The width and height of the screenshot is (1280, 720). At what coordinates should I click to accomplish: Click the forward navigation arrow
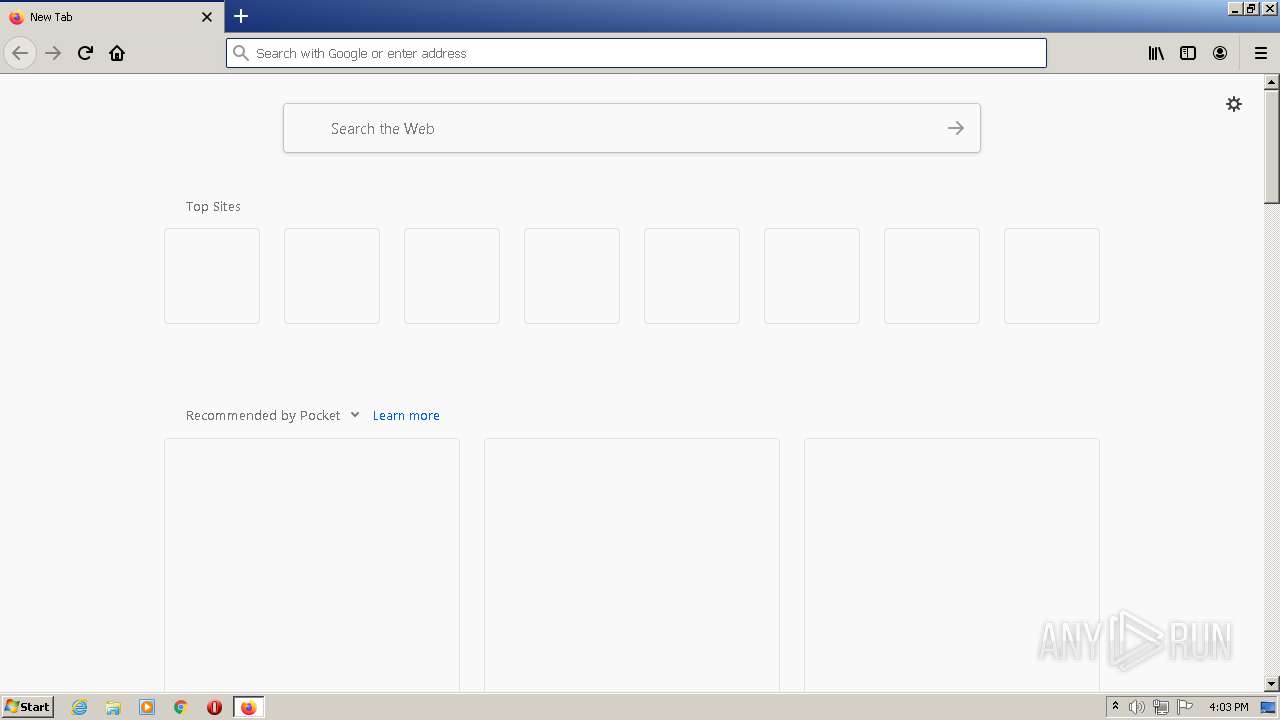[x=53, y=53]
